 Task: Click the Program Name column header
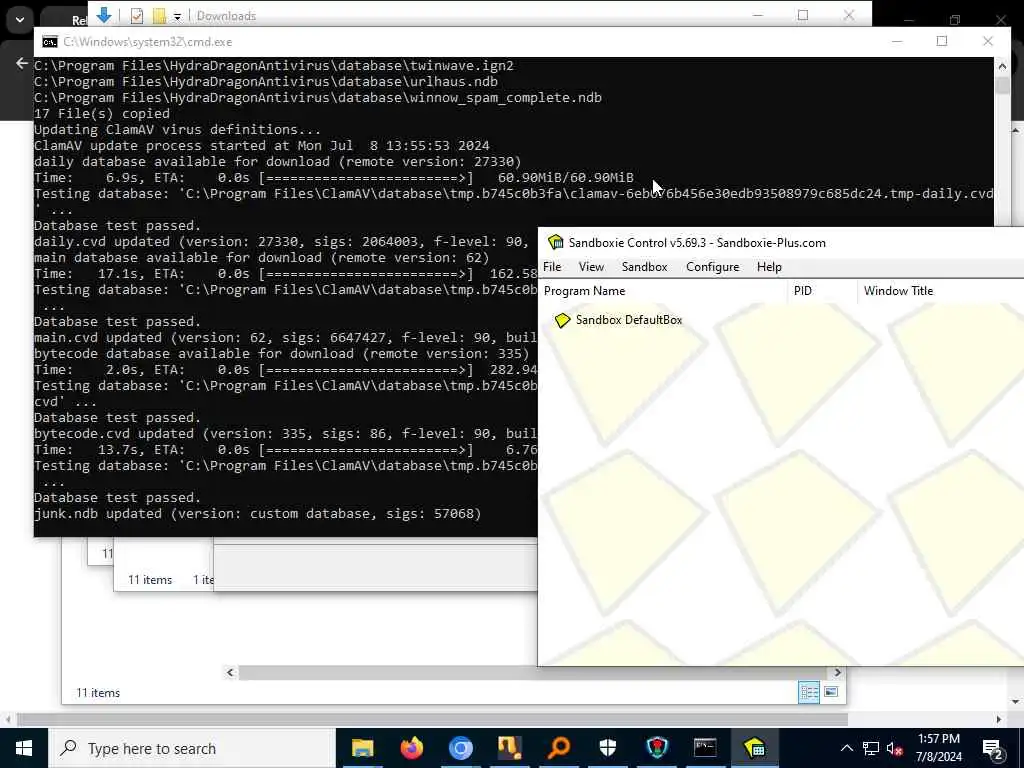click(663, 291)
